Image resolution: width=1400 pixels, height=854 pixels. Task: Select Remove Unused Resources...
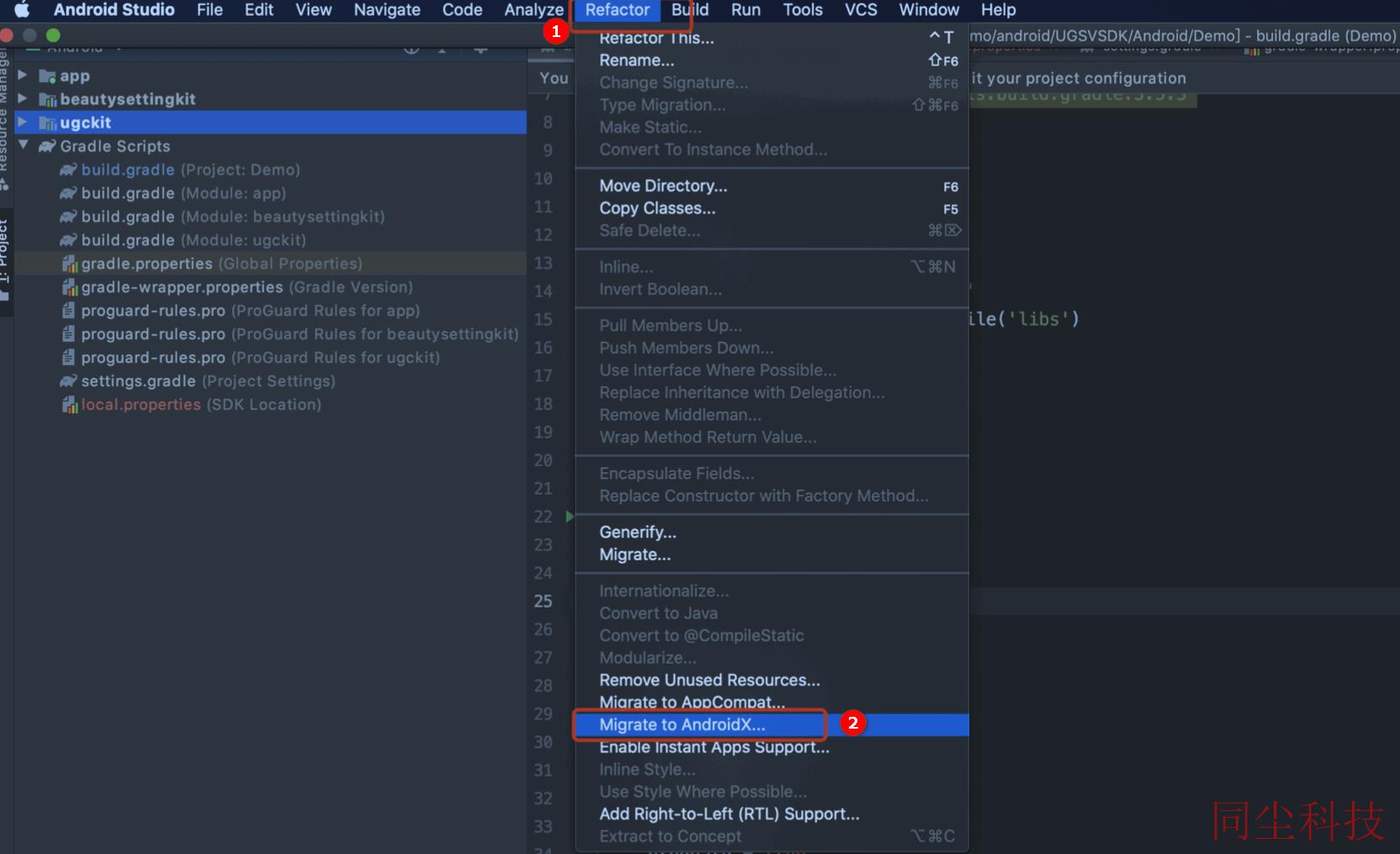pyautogui.click(x=772, y=681)
